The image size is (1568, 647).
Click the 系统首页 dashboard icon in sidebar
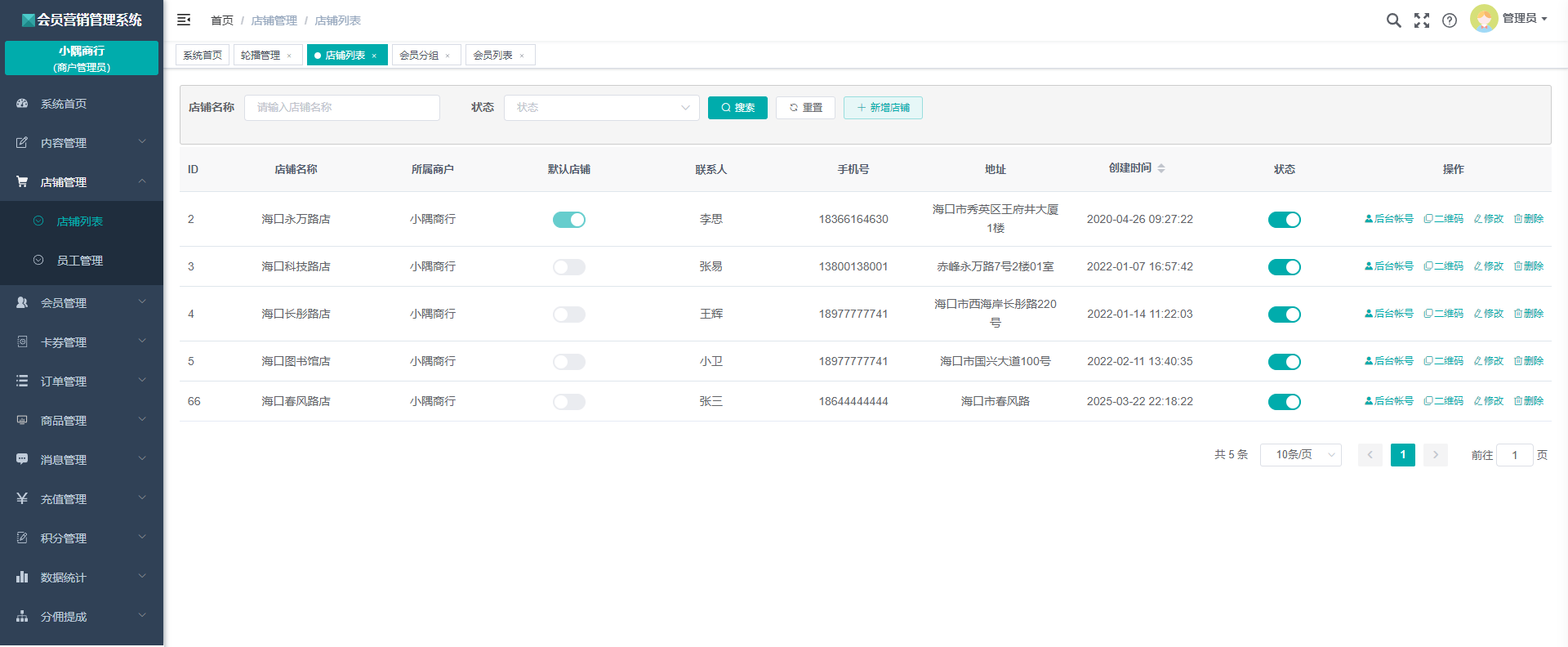[x=22, y=104]
